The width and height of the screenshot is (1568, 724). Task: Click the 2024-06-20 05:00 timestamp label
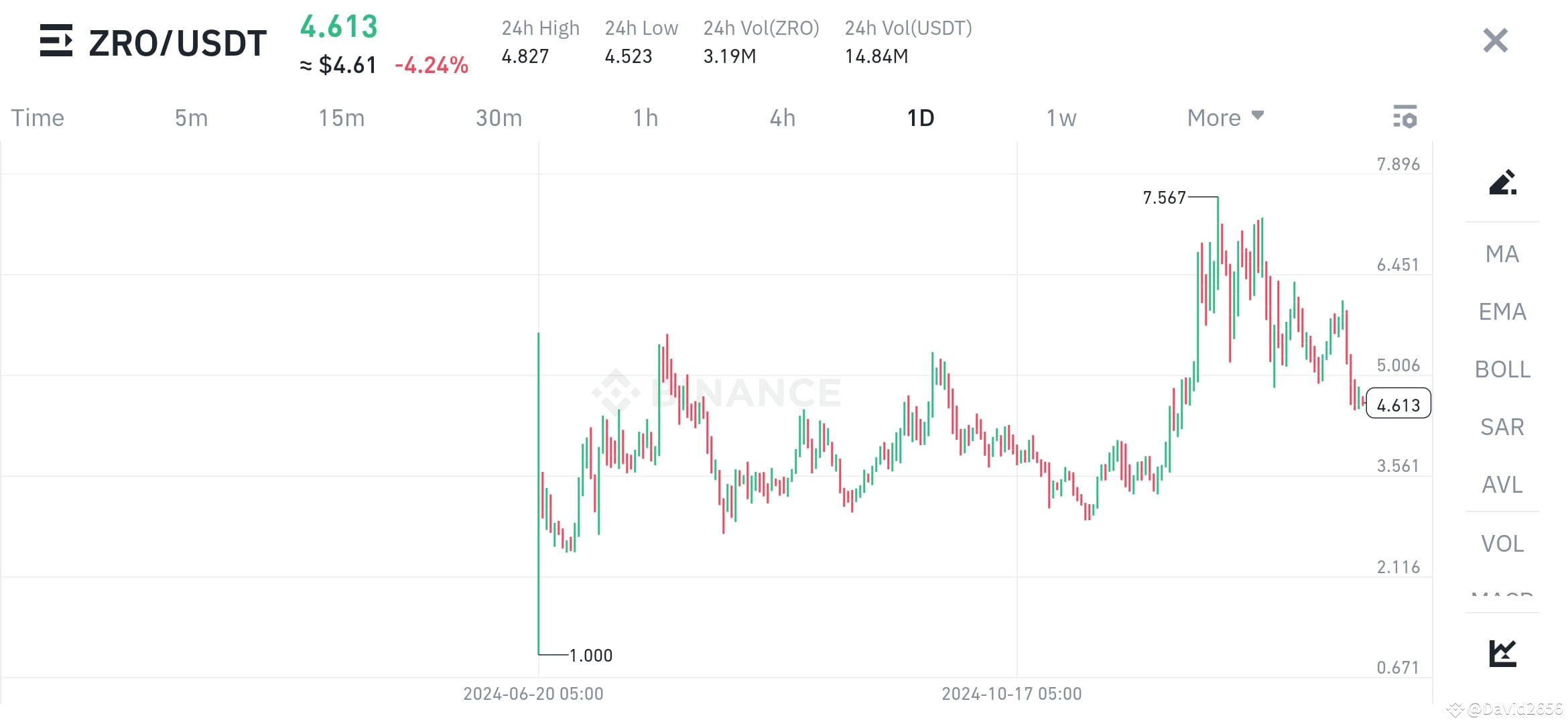click(533, 694)
